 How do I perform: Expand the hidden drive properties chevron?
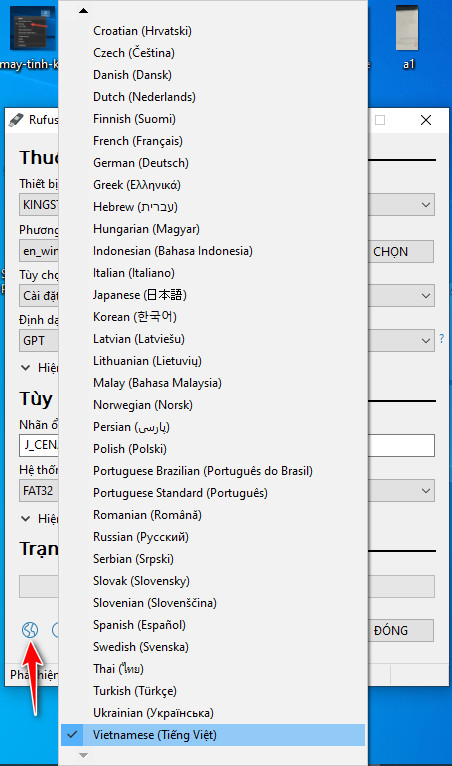click(x=26, y=367)
